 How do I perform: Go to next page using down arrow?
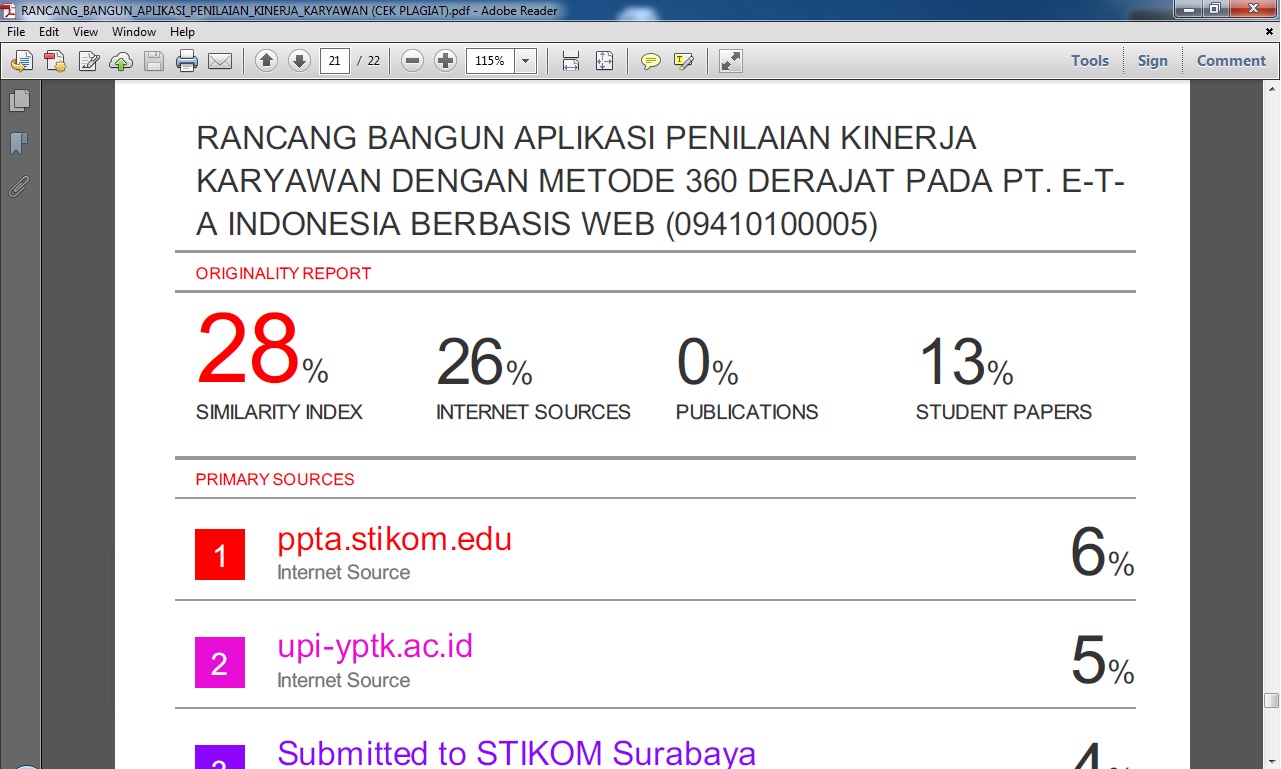[x=299, y=61]
